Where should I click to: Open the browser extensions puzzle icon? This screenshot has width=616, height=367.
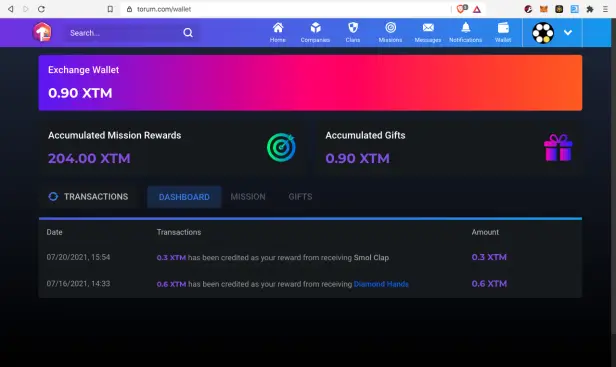[x=590, y=9]
